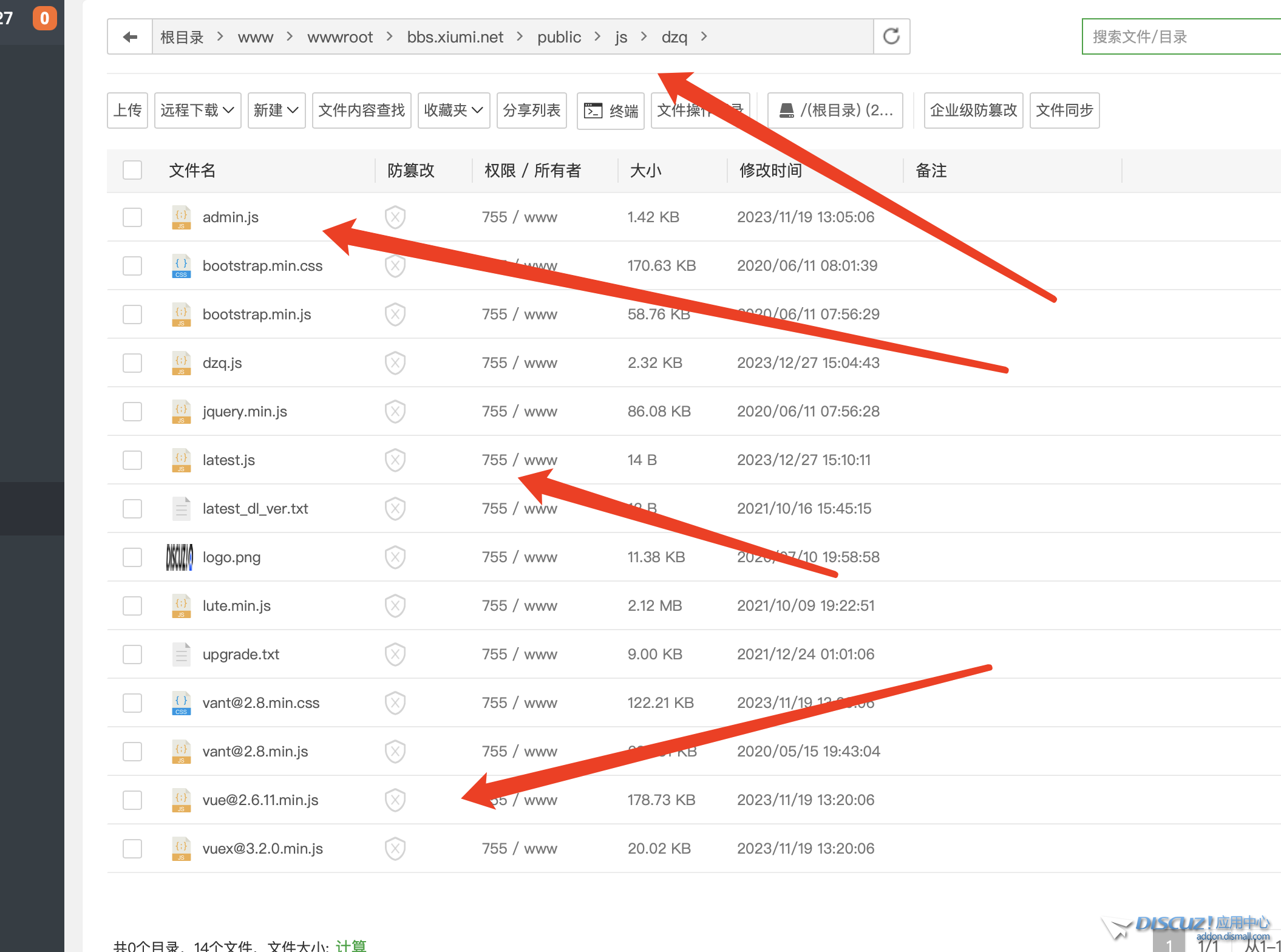
Task: Click the 上传 upload button
Action: [127, 110]
